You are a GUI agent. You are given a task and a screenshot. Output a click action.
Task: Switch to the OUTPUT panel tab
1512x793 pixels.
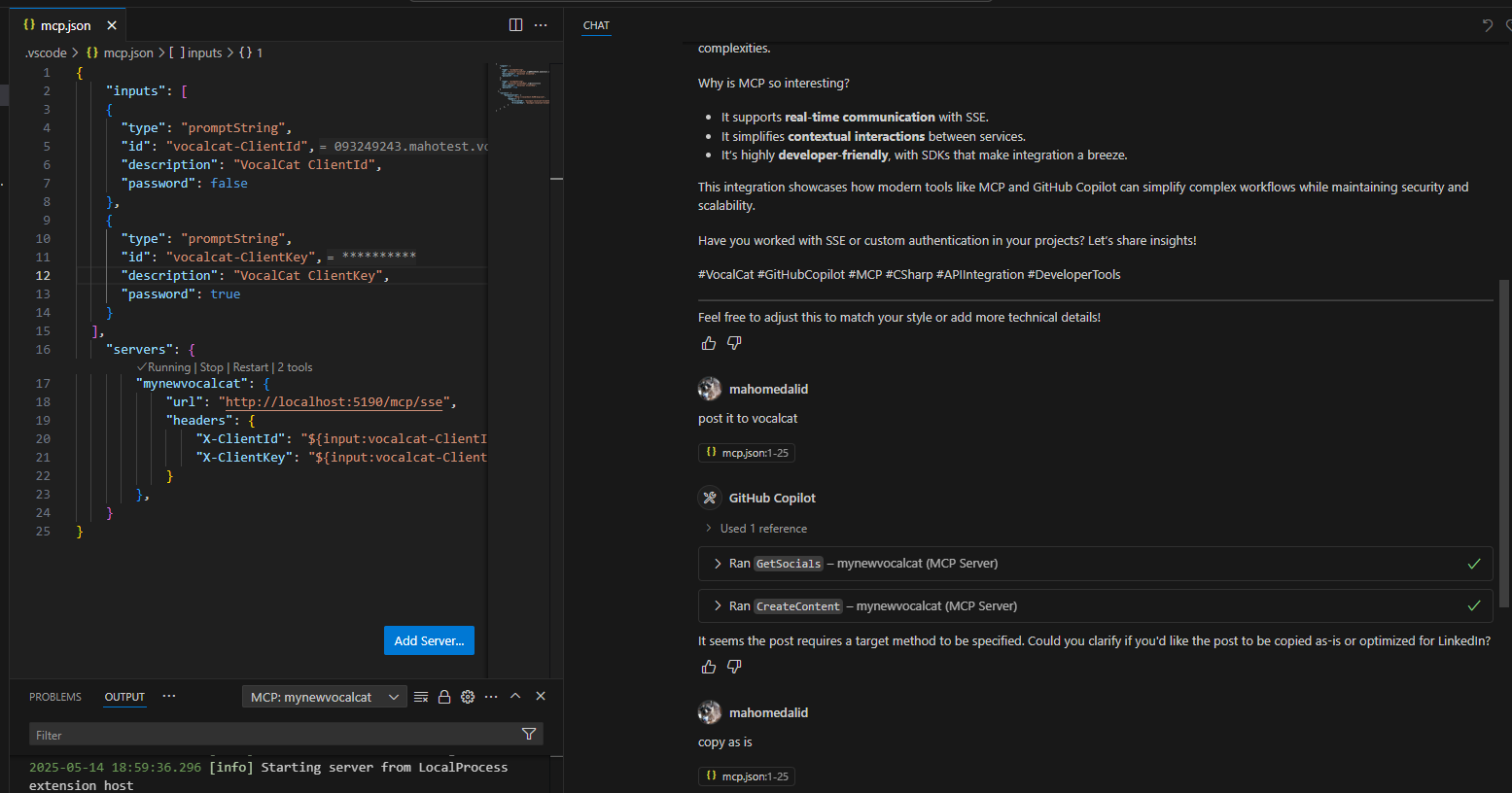pyautogui.click(x=124, y=697)
